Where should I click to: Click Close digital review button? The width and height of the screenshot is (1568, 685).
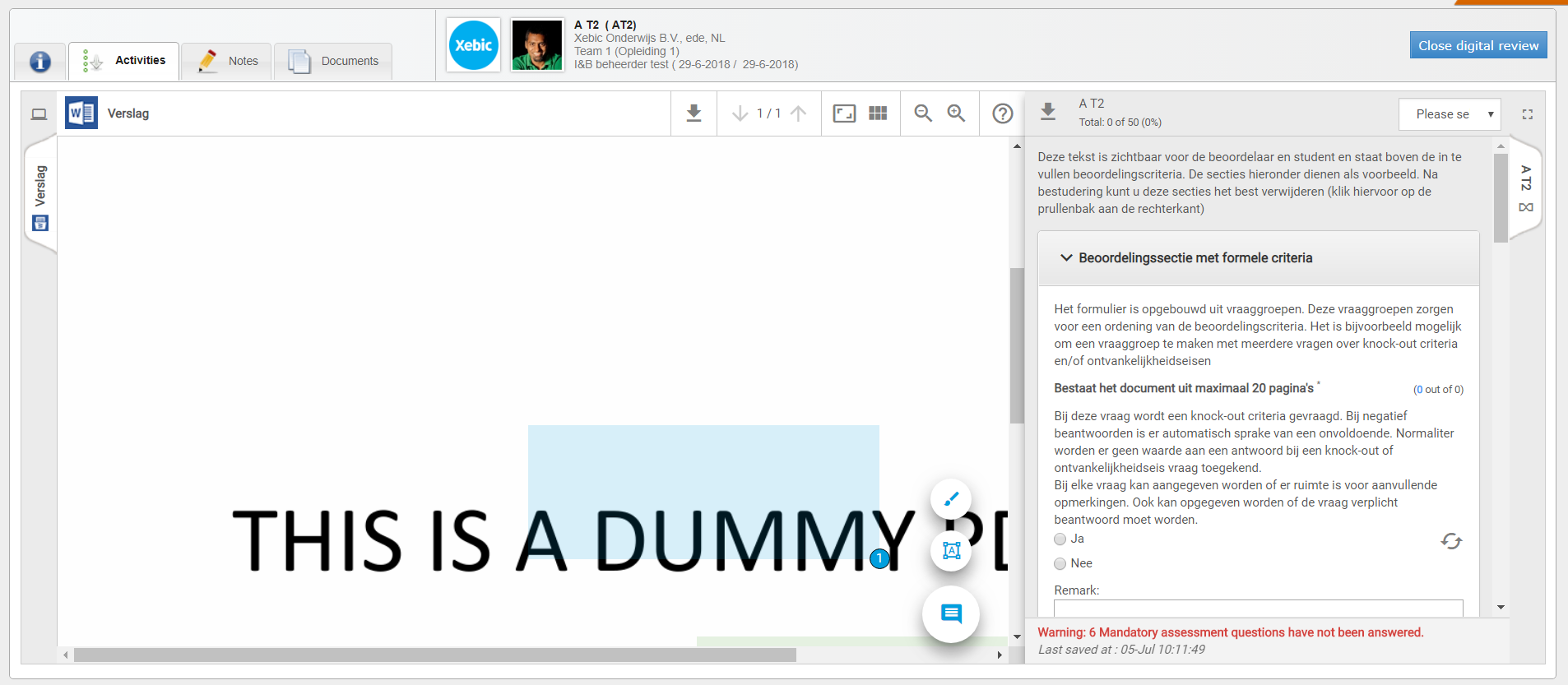(1478, 45)
